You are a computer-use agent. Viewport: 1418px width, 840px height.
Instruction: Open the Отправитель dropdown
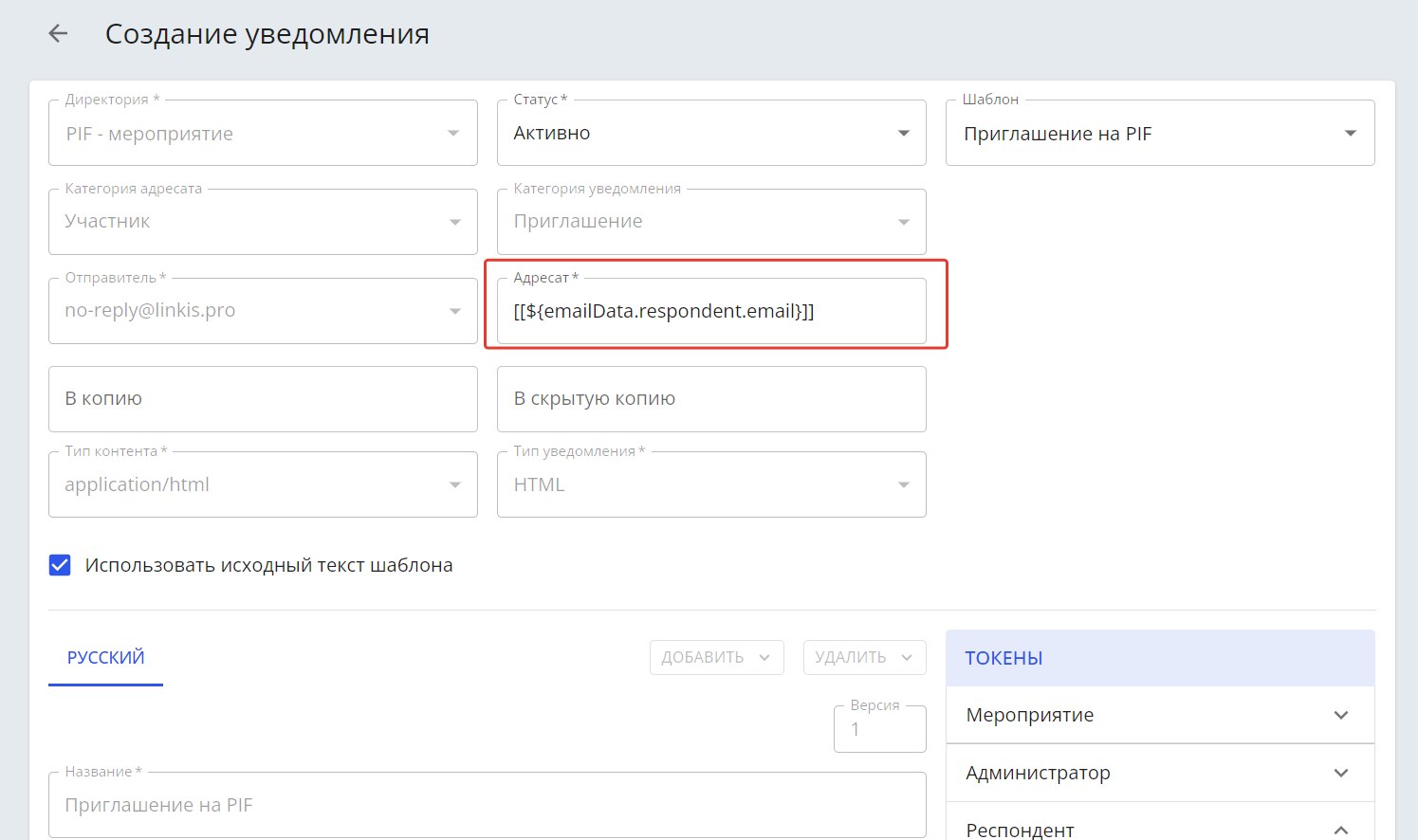click(263, 311)
